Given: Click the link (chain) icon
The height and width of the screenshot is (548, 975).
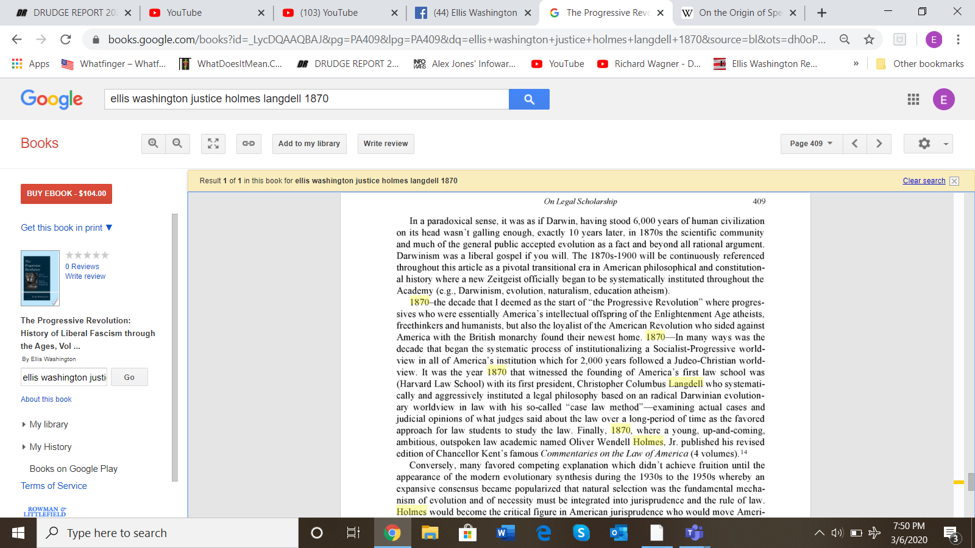Looking at the screenshot, I should [x=248, y=143].
